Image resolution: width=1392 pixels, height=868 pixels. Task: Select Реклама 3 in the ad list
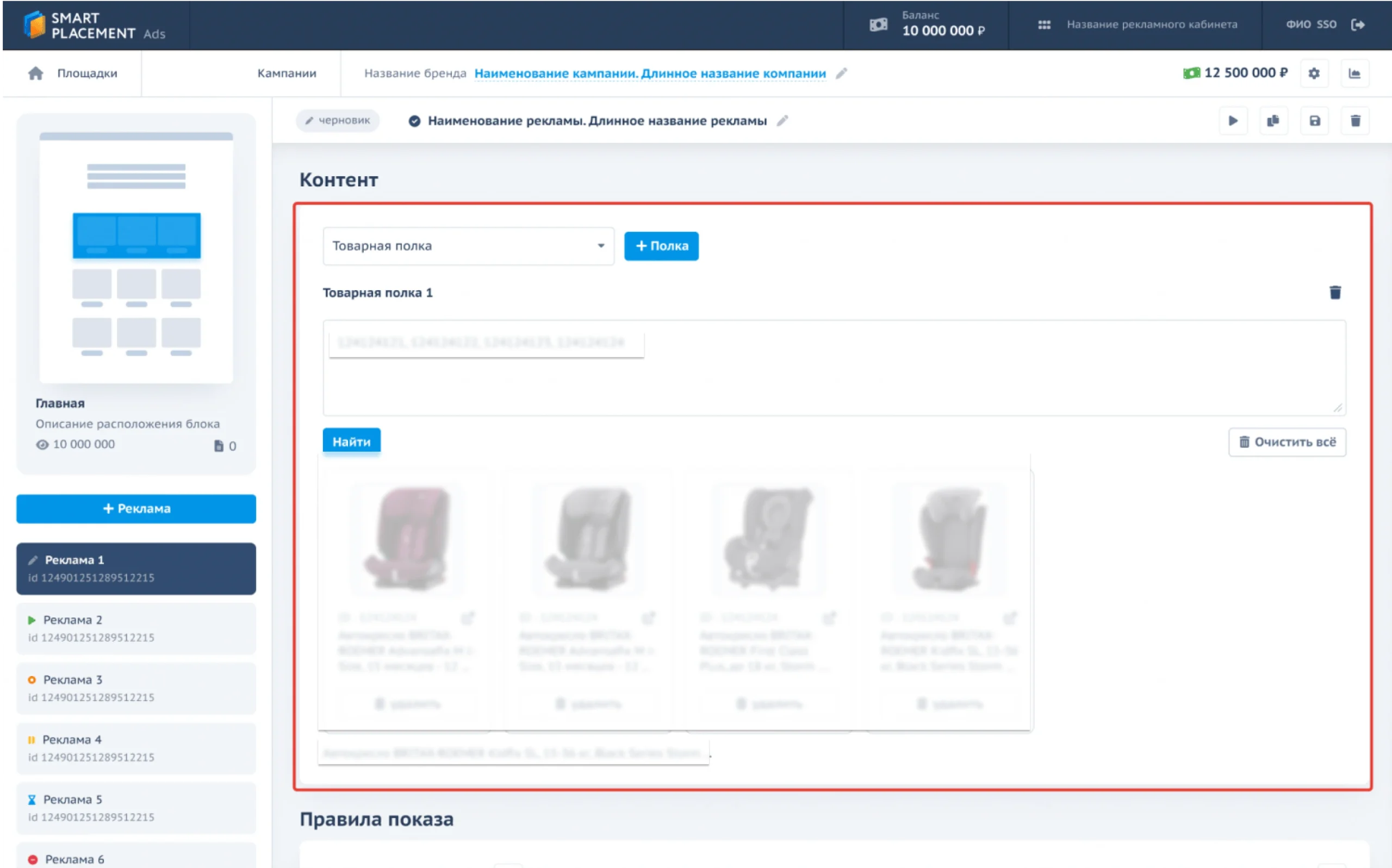click(136, 688)
